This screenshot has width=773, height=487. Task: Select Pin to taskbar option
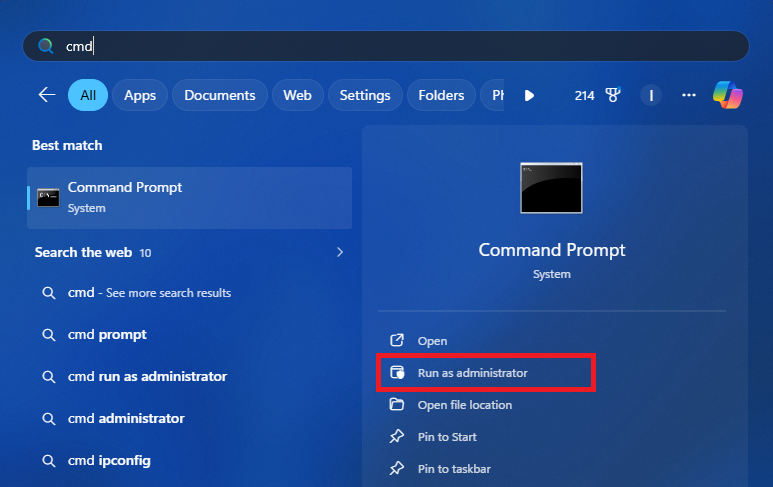453,469
